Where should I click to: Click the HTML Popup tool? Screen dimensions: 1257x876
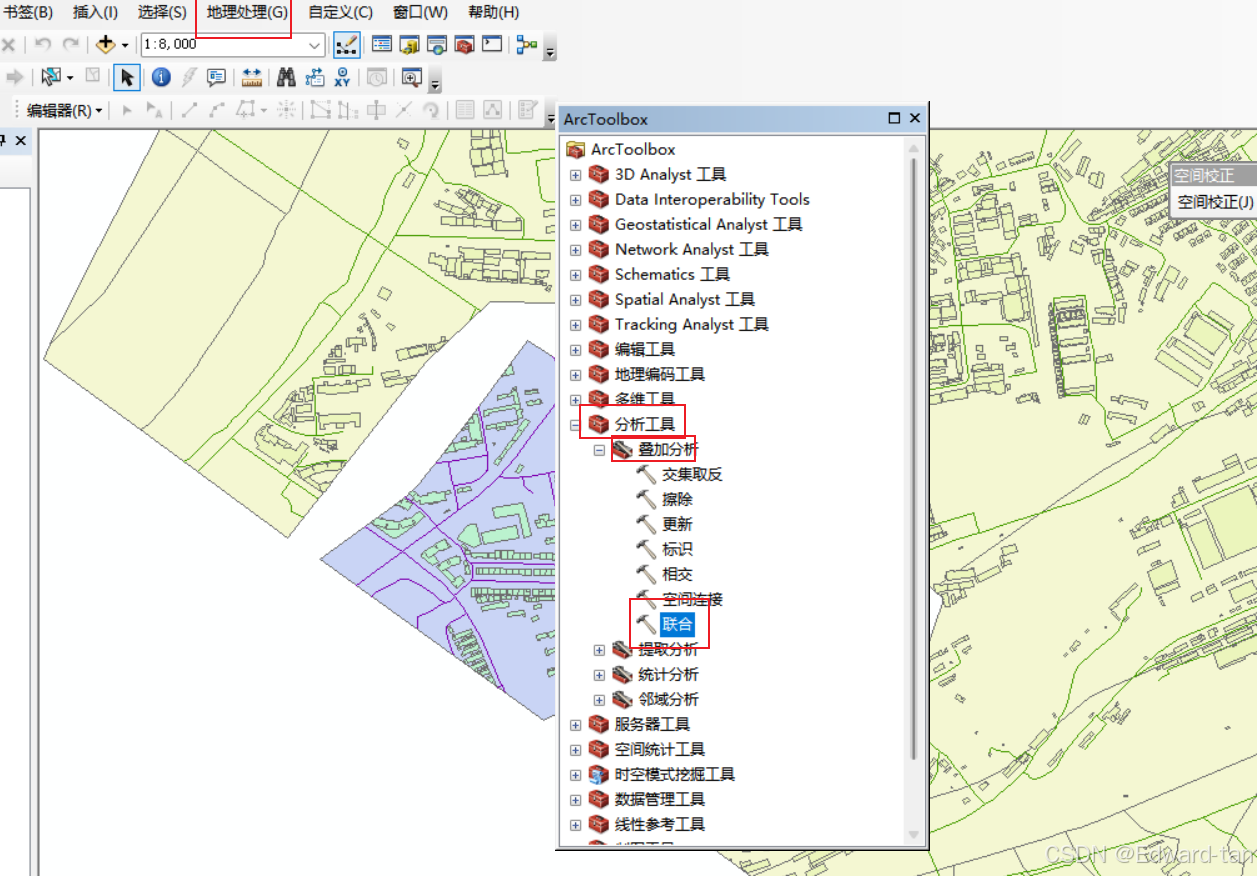click(x=216, y=77)
